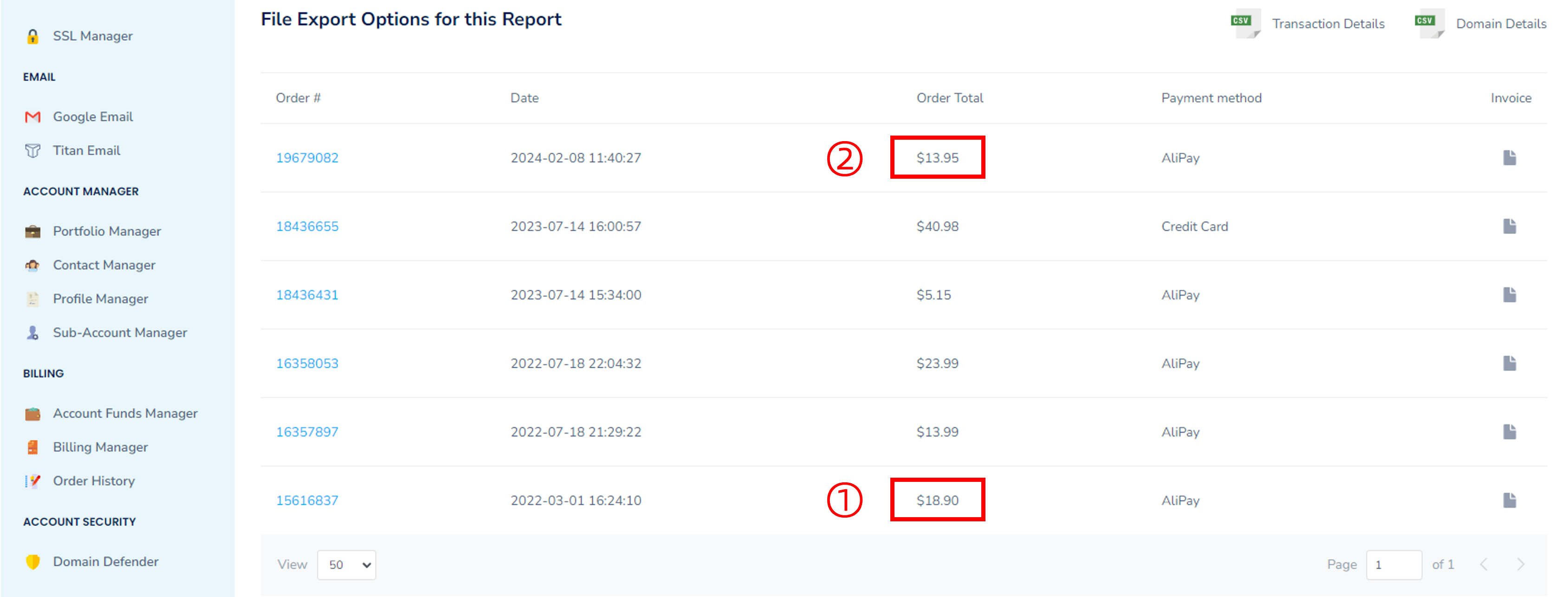This screenshot has width=1568, height=597.
Task: Open order number 16358053 link
Action: click(x=307, y=363)
